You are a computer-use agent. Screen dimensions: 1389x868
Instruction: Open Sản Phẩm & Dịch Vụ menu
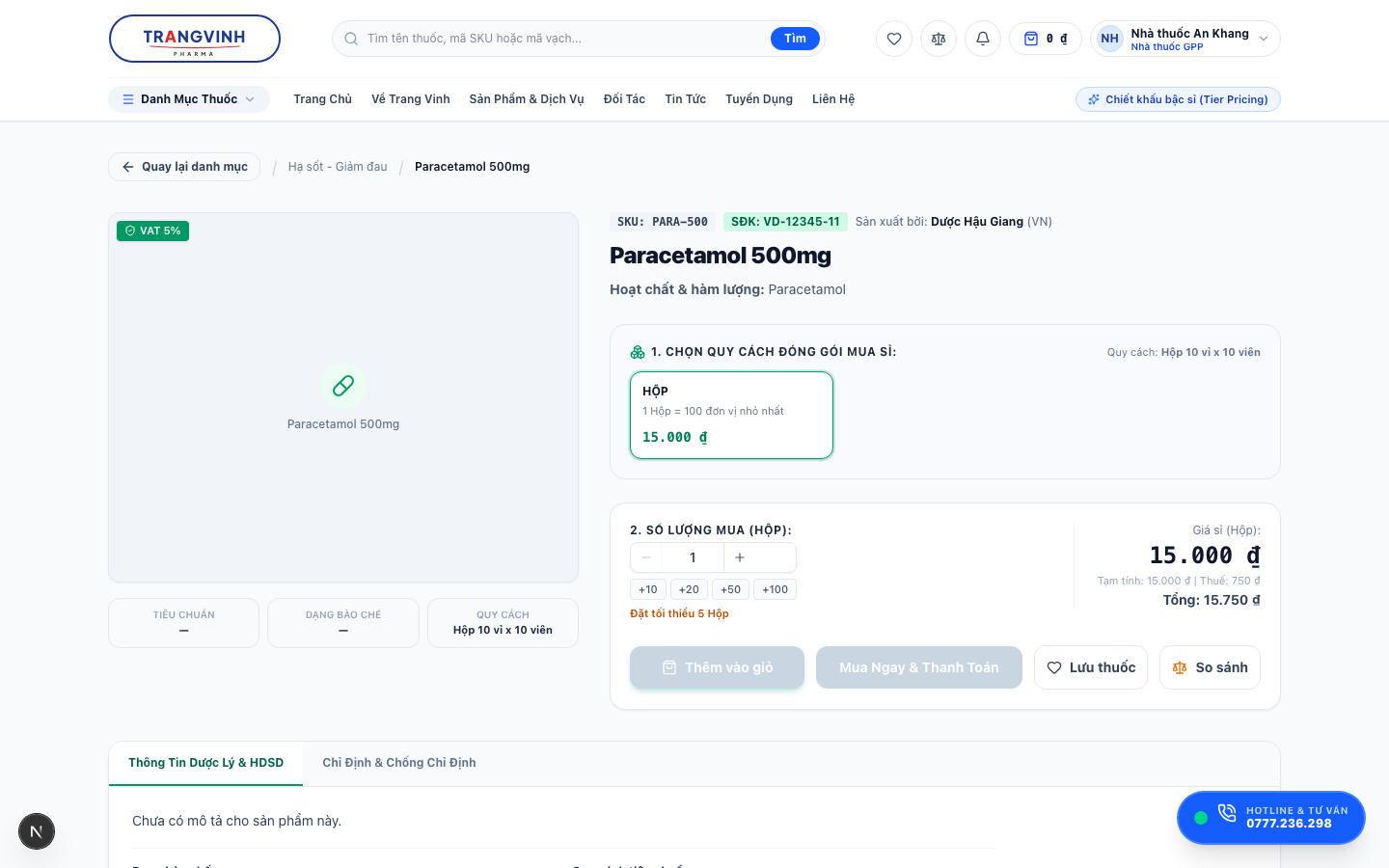click(527, 99)
